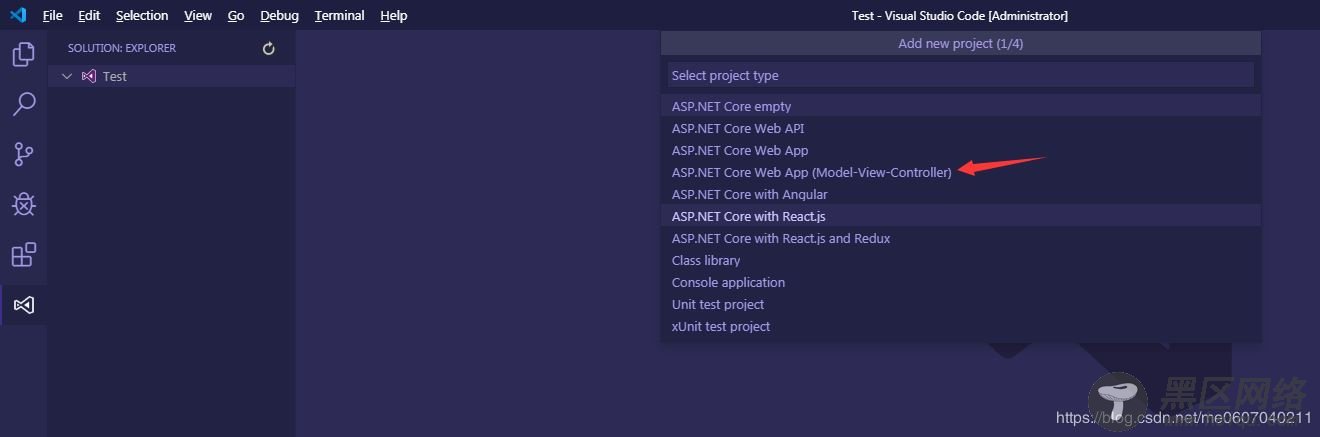
Task: Open the File menu
Action: point(53,15)
